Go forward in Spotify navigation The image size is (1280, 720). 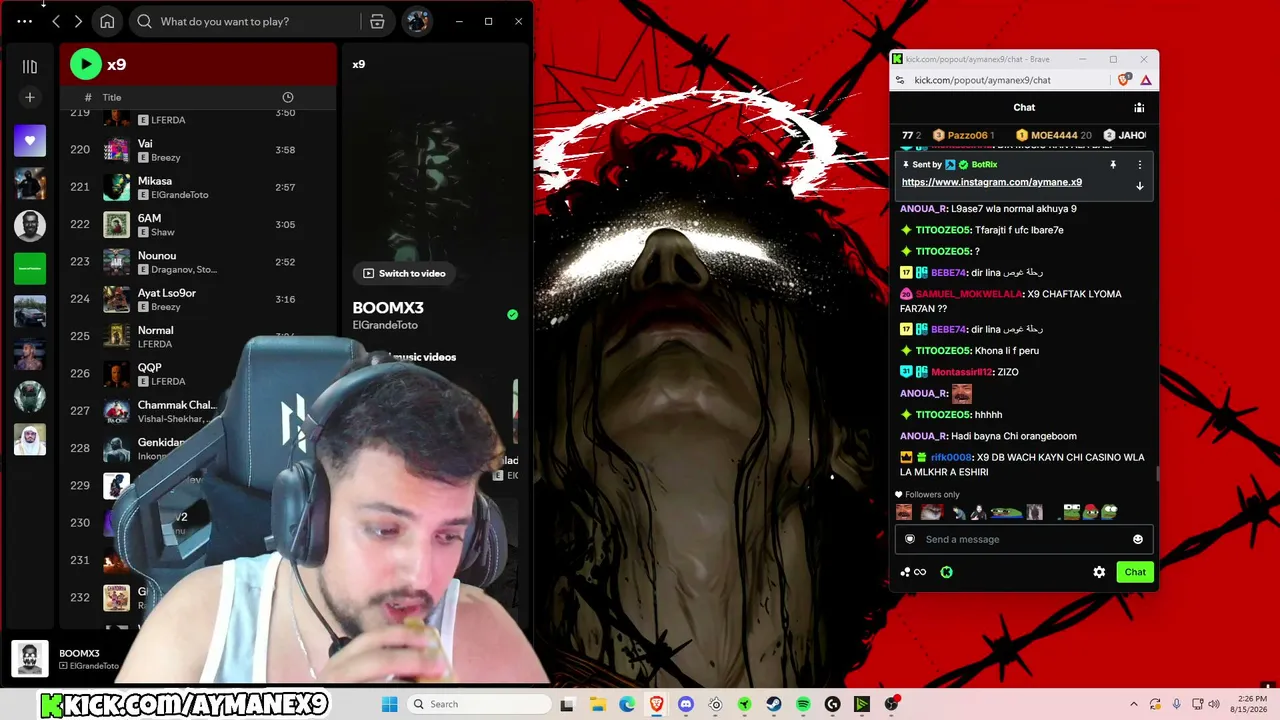click(78, 21)
